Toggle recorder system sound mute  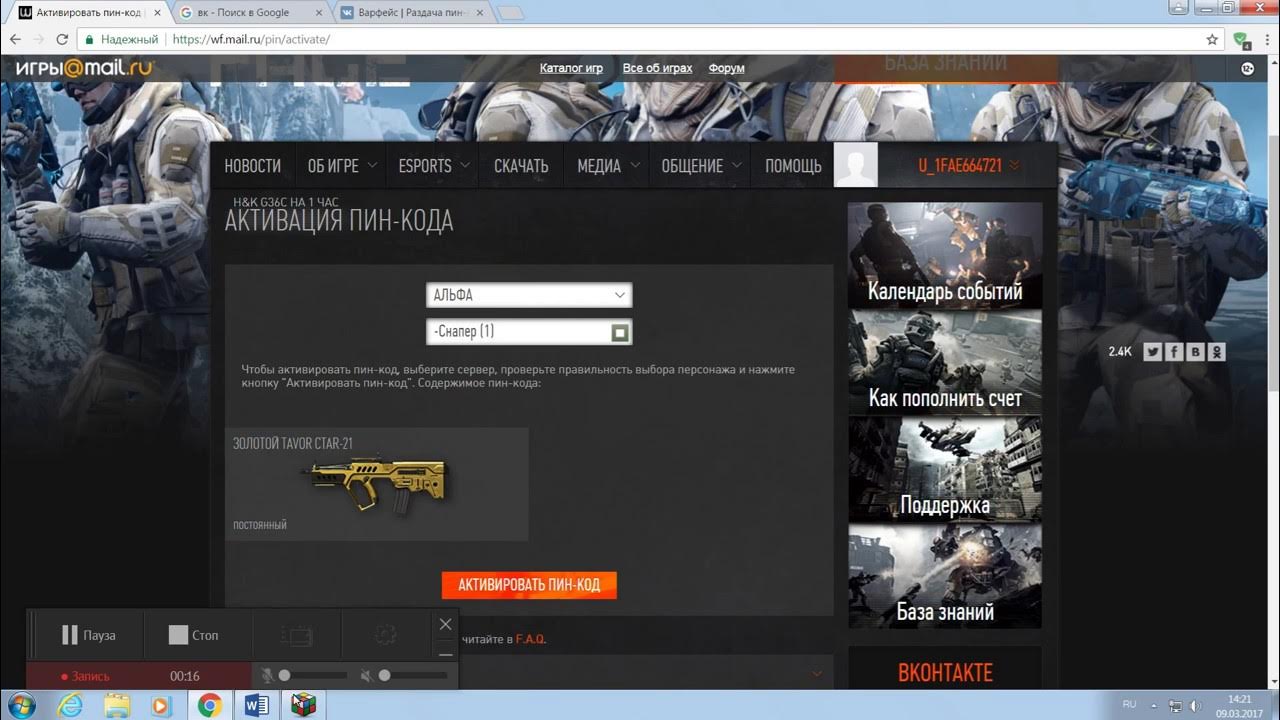(x=366, y=676)
